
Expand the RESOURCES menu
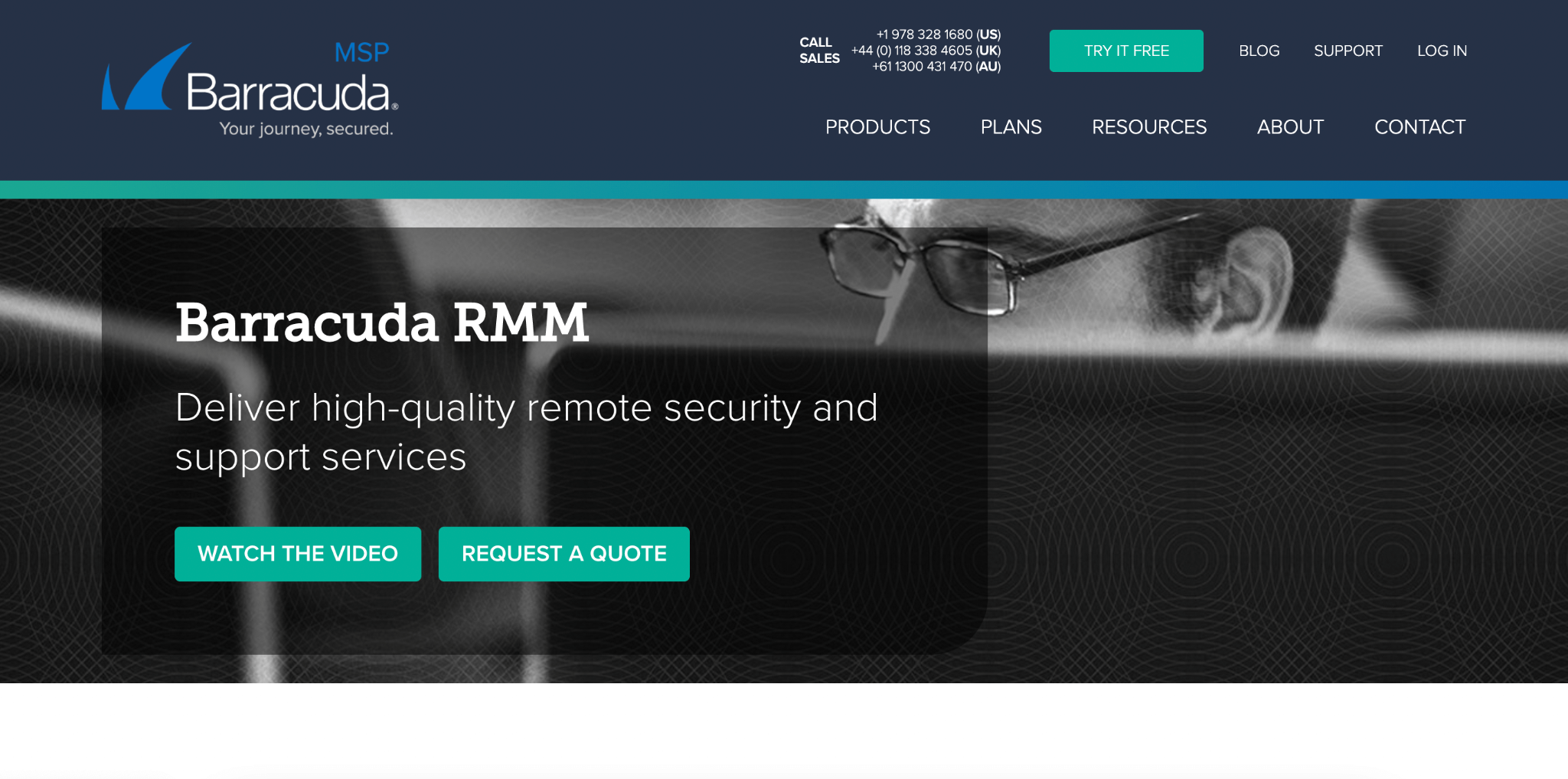click(1149, 127)
